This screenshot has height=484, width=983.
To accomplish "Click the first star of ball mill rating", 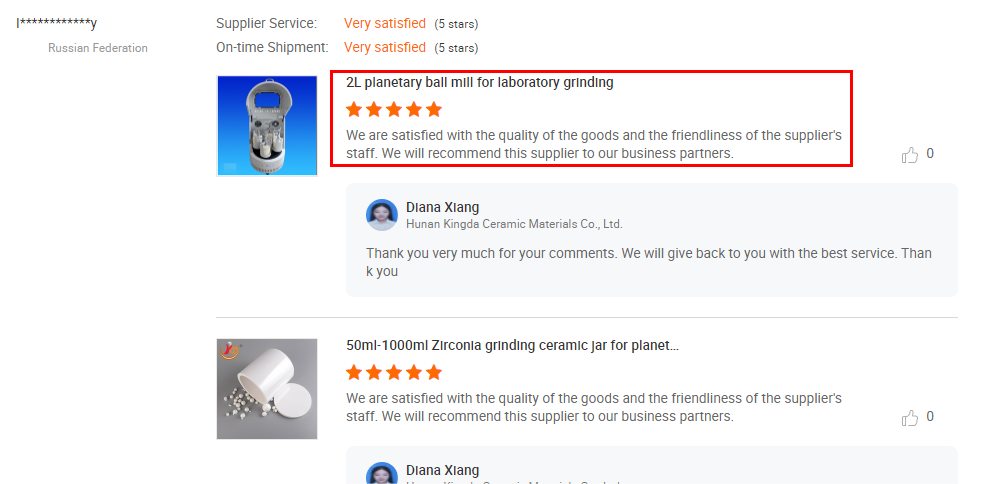I will pyautogui.click(x=354, y=110).
